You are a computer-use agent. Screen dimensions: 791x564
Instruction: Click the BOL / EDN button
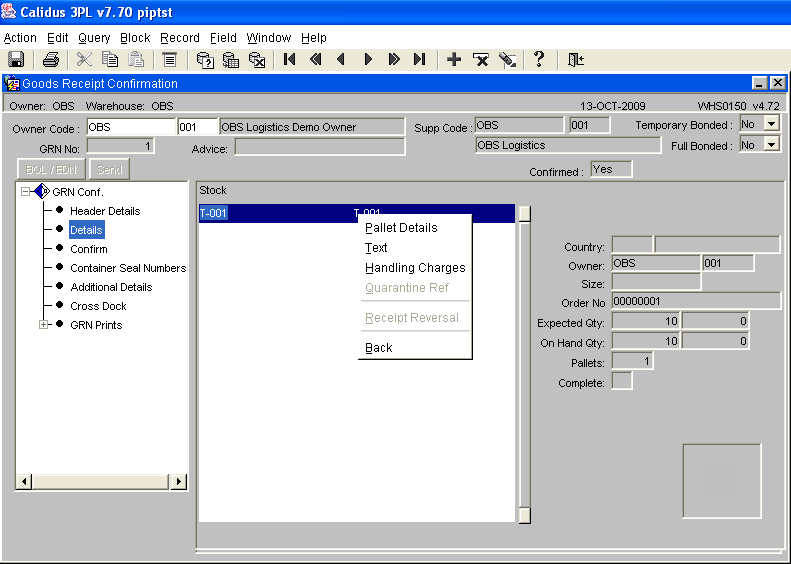(x=51, y=170)
